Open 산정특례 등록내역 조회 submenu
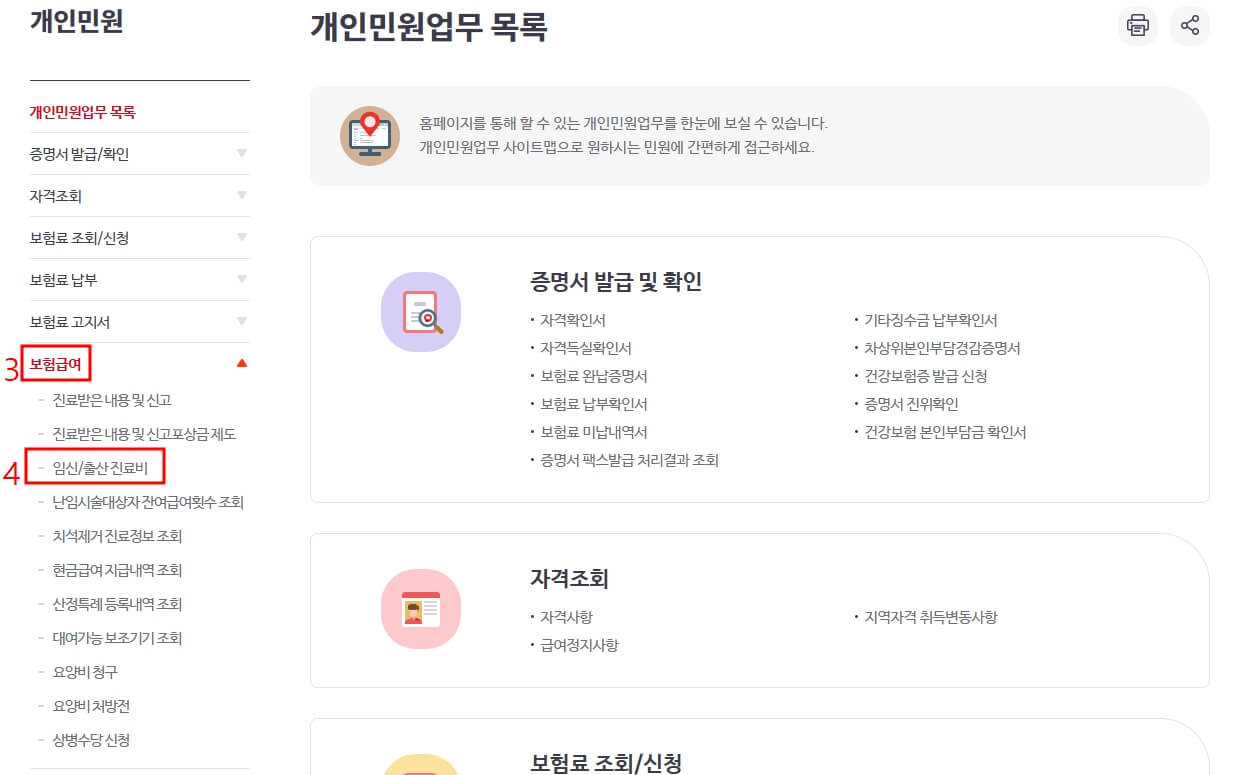This screenshot has height=775, width=1245. (x=117, y=604)
